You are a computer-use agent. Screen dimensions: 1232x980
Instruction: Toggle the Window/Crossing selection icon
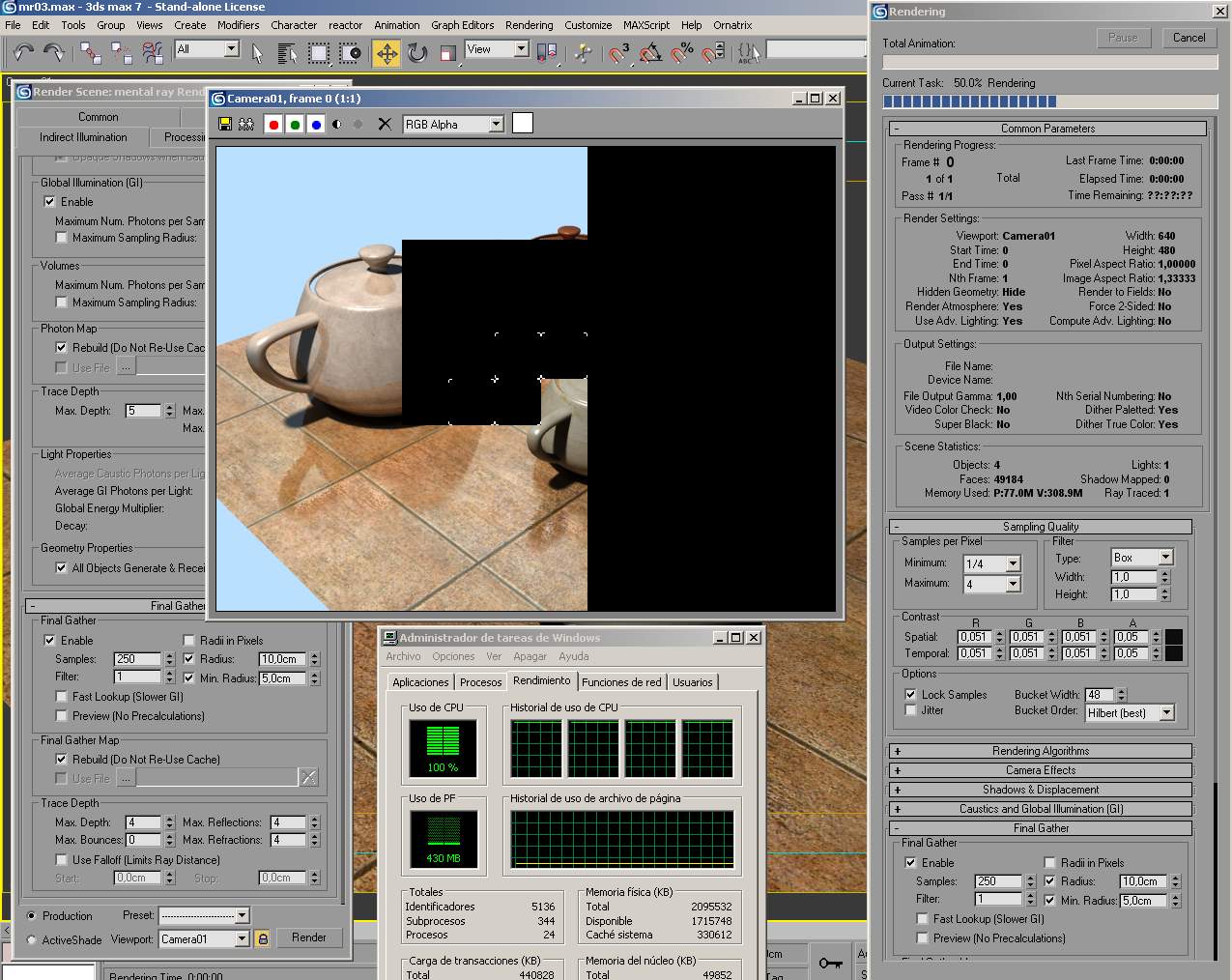(x=350, y=52)
